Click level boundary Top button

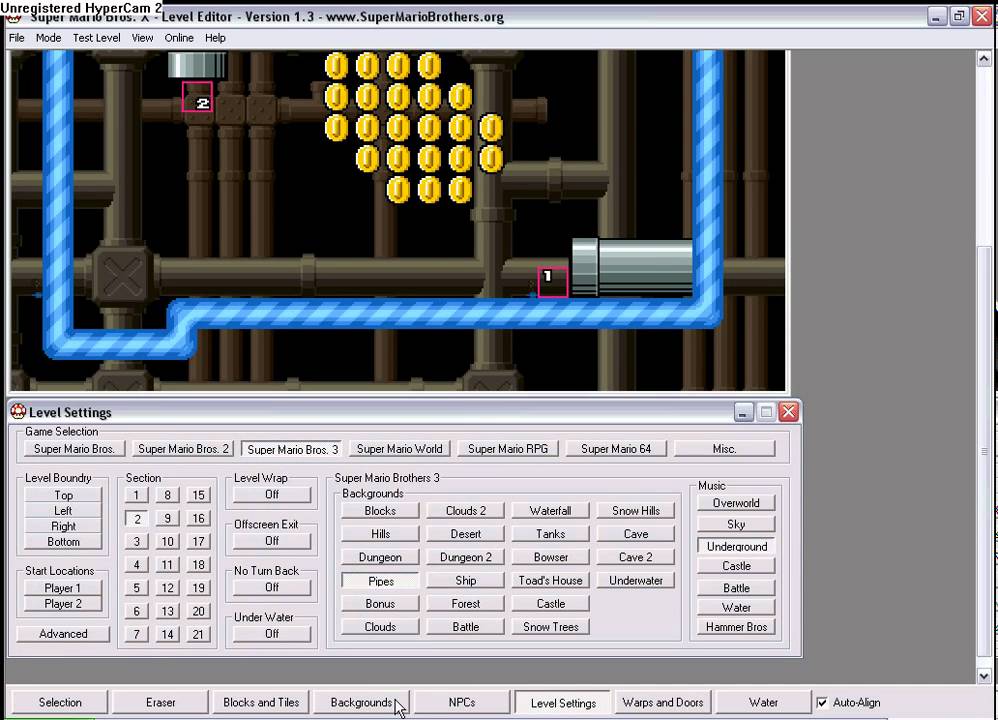[x=63, y=495]
